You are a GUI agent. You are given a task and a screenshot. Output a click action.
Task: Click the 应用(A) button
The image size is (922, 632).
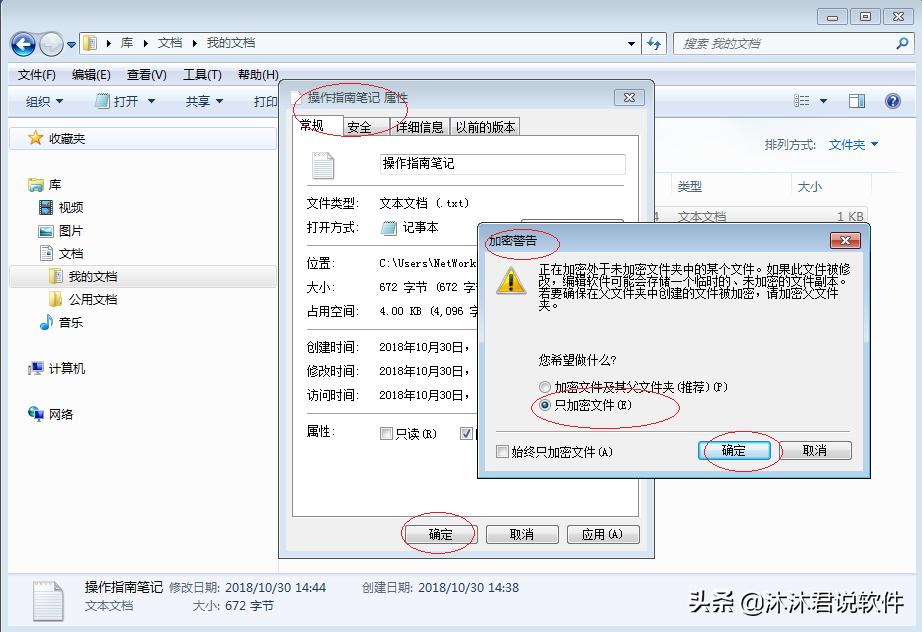(x=603, y=534)
